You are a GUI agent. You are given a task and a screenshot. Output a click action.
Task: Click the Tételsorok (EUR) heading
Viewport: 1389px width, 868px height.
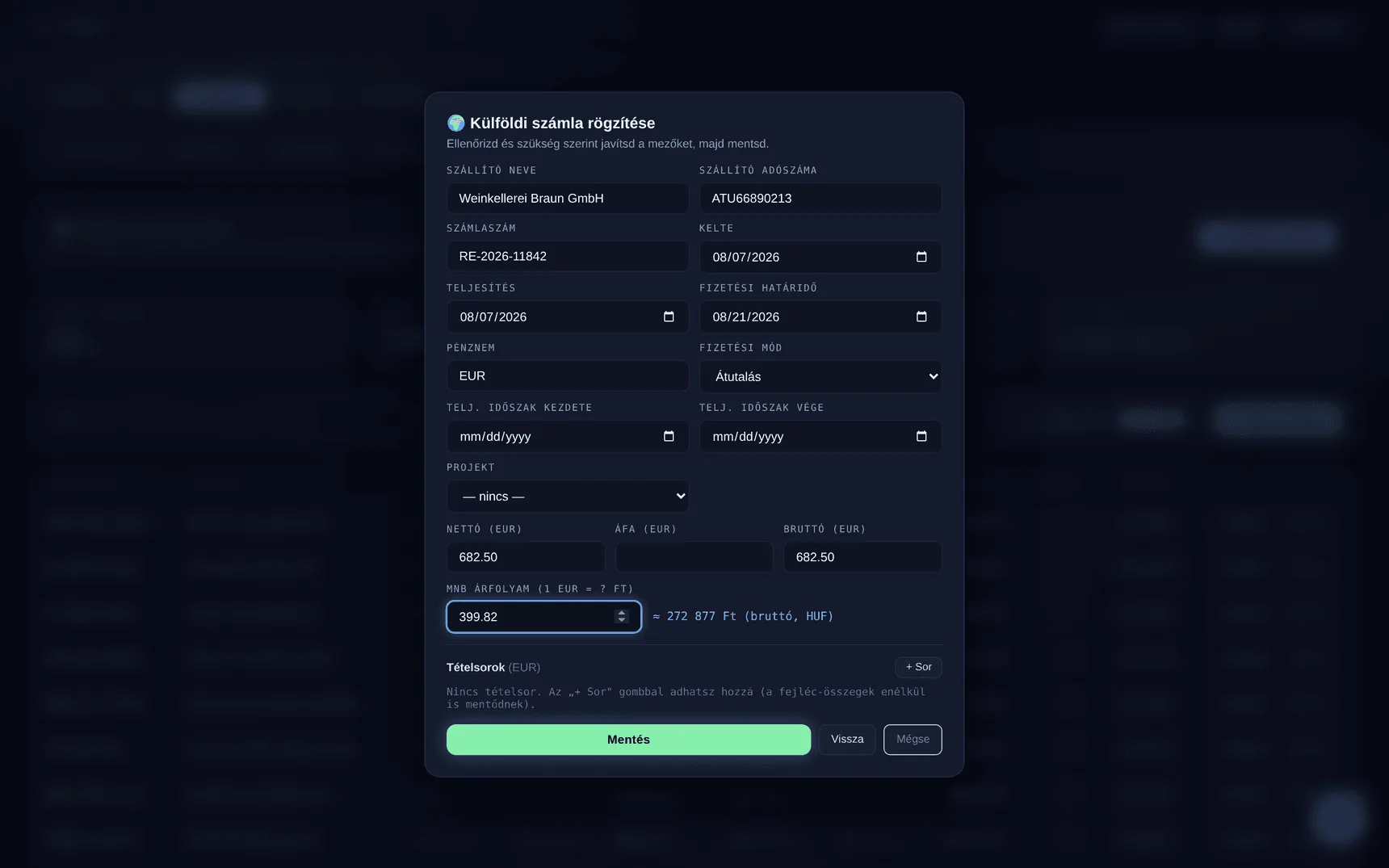(x=493, y=667)
